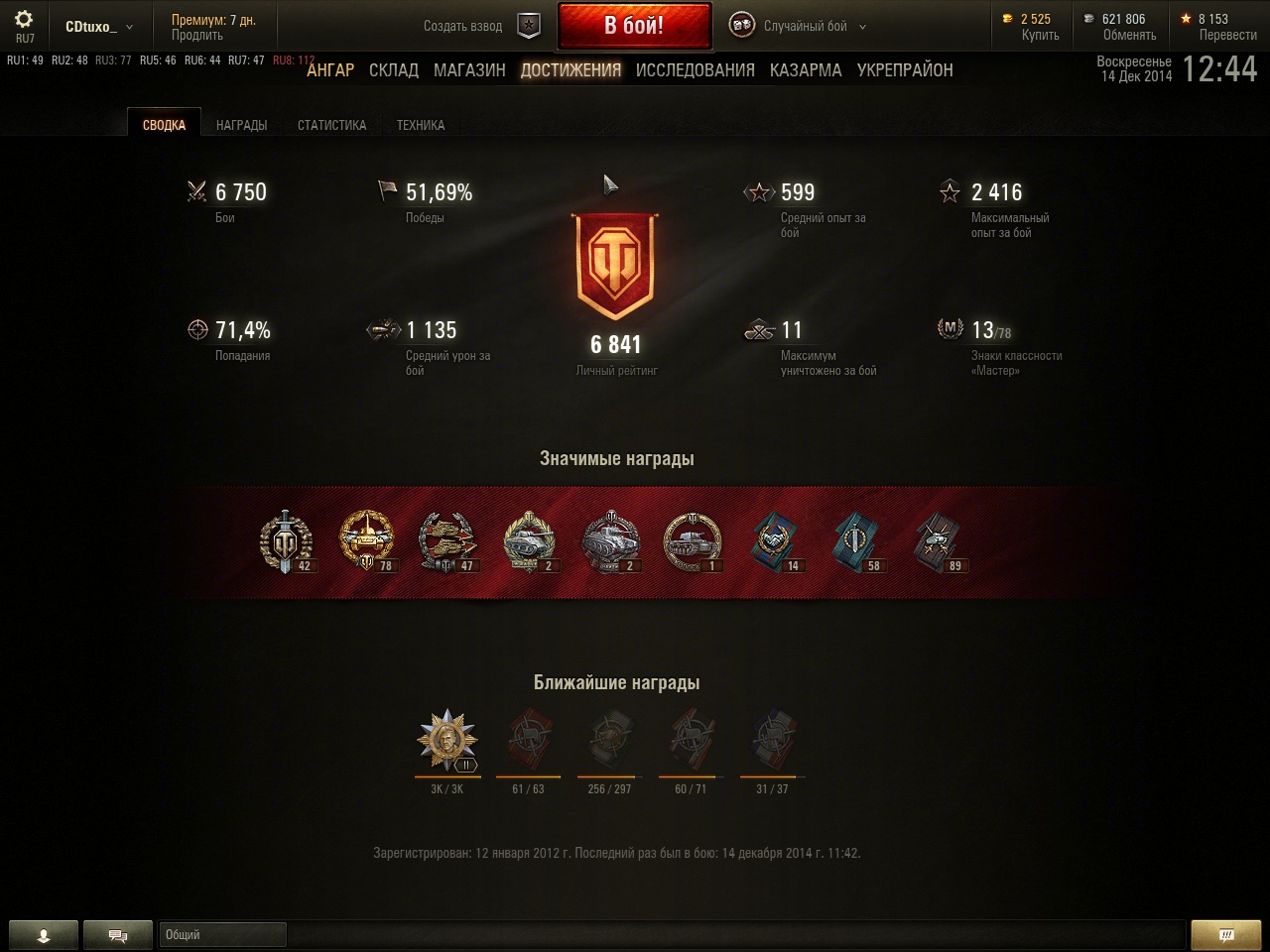
Task: Open the 'Исследования' menu section
Action: pos(695,70)
